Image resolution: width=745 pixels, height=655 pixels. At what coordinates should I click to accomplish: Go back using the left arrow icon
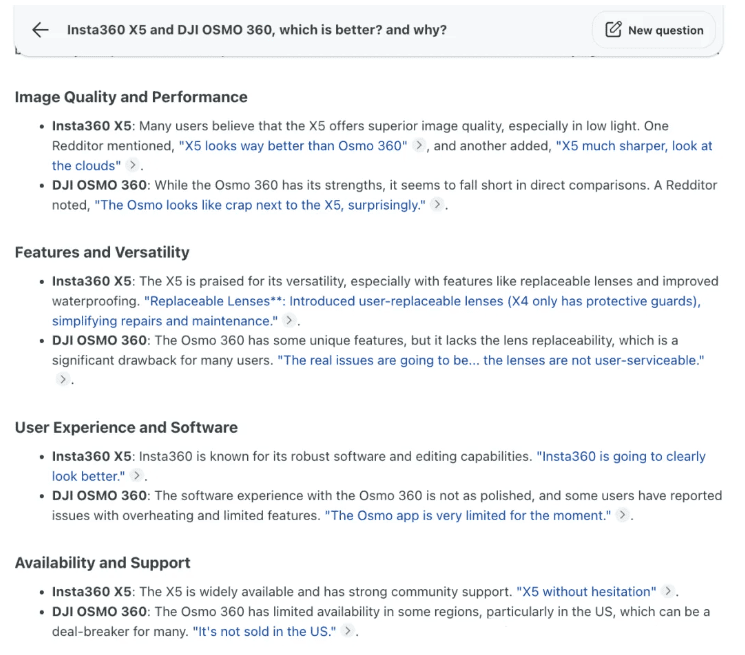[x=40, y=30]
